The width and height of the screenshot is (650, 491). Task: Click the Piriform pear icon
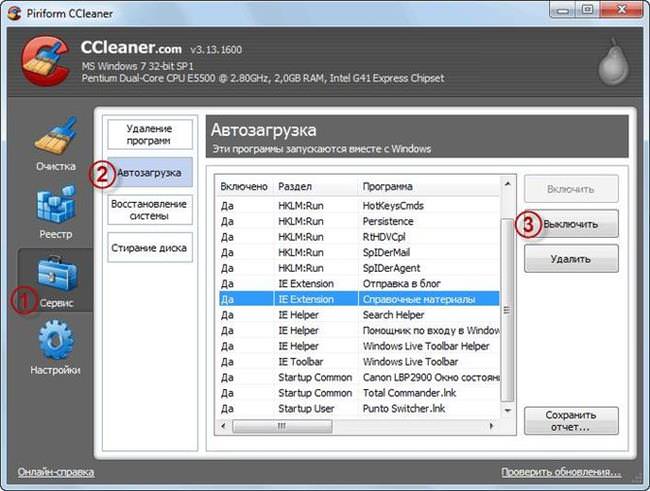click(x=613, y=62)
